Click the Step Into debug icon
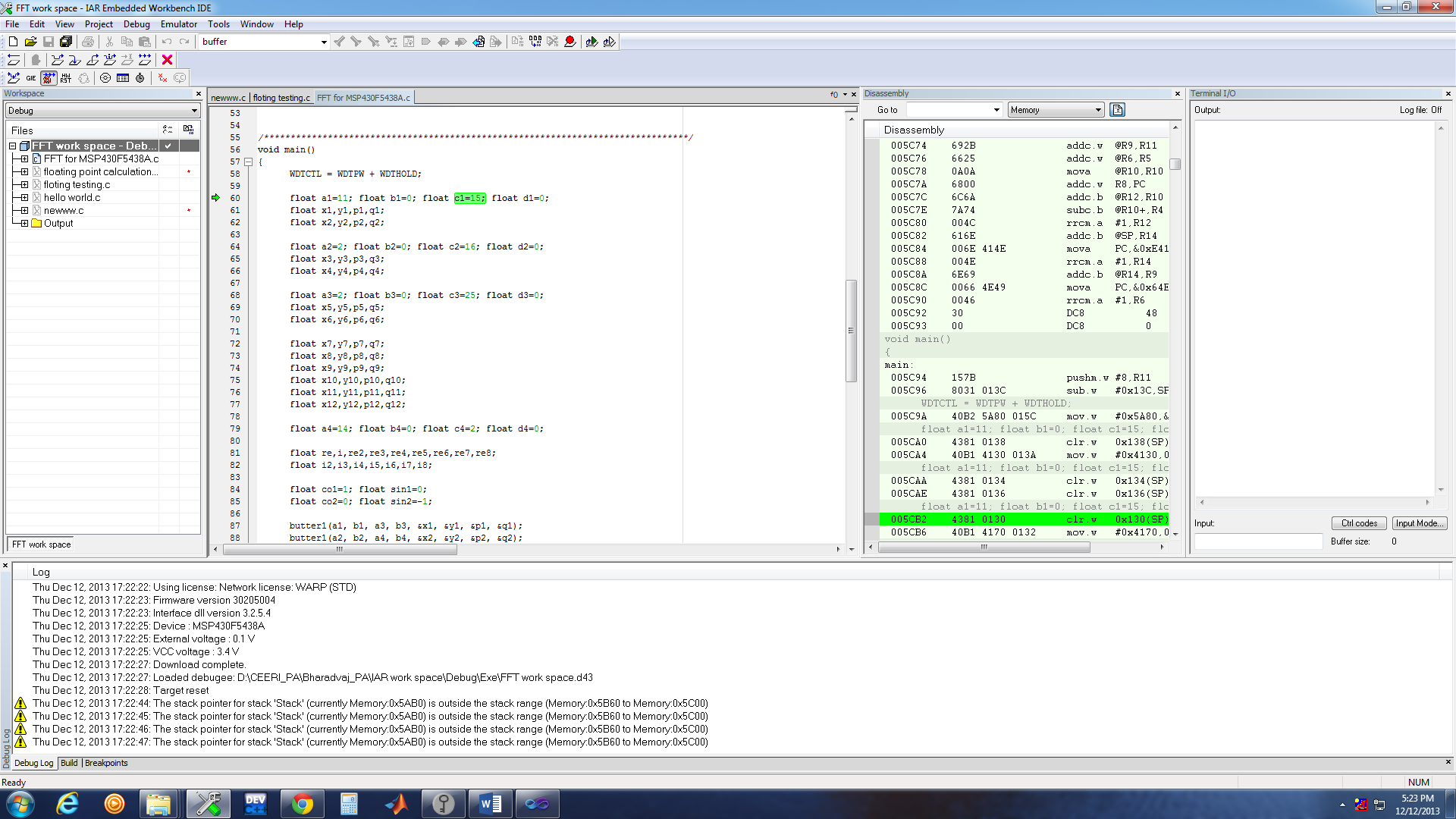The height and width of the screenshot is (819, 1456). [75, 59]
